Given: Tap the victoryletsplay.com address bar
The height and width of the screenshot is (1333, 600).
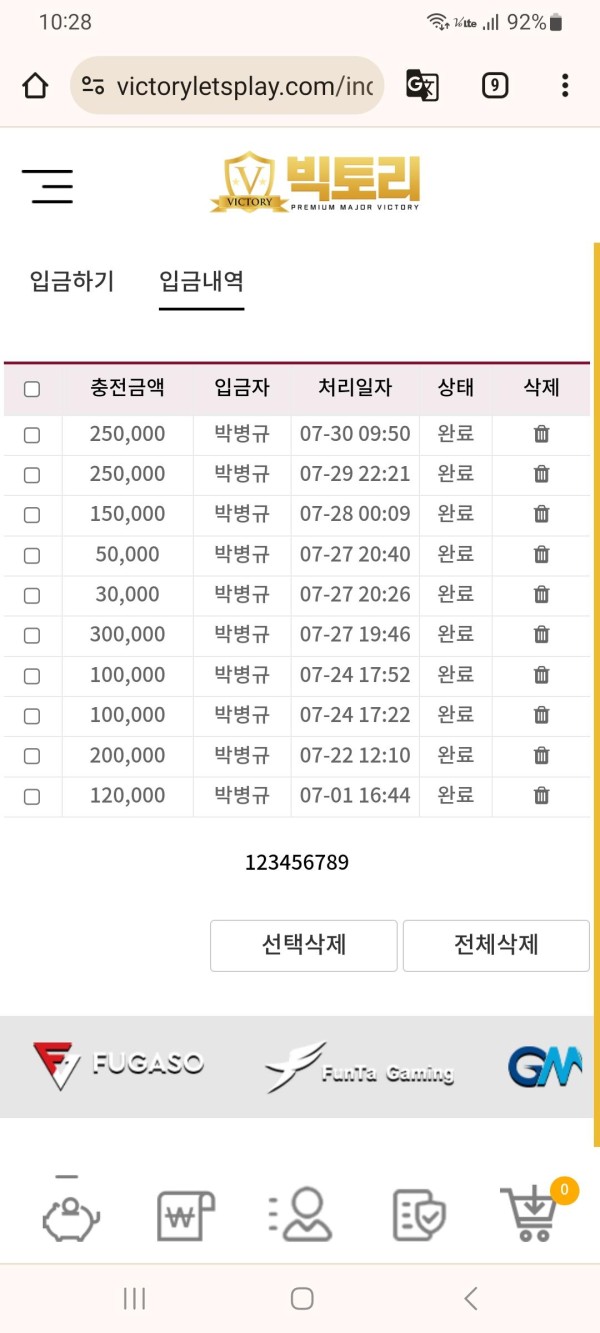Looking at the screenshot, I should click(227, 86).
